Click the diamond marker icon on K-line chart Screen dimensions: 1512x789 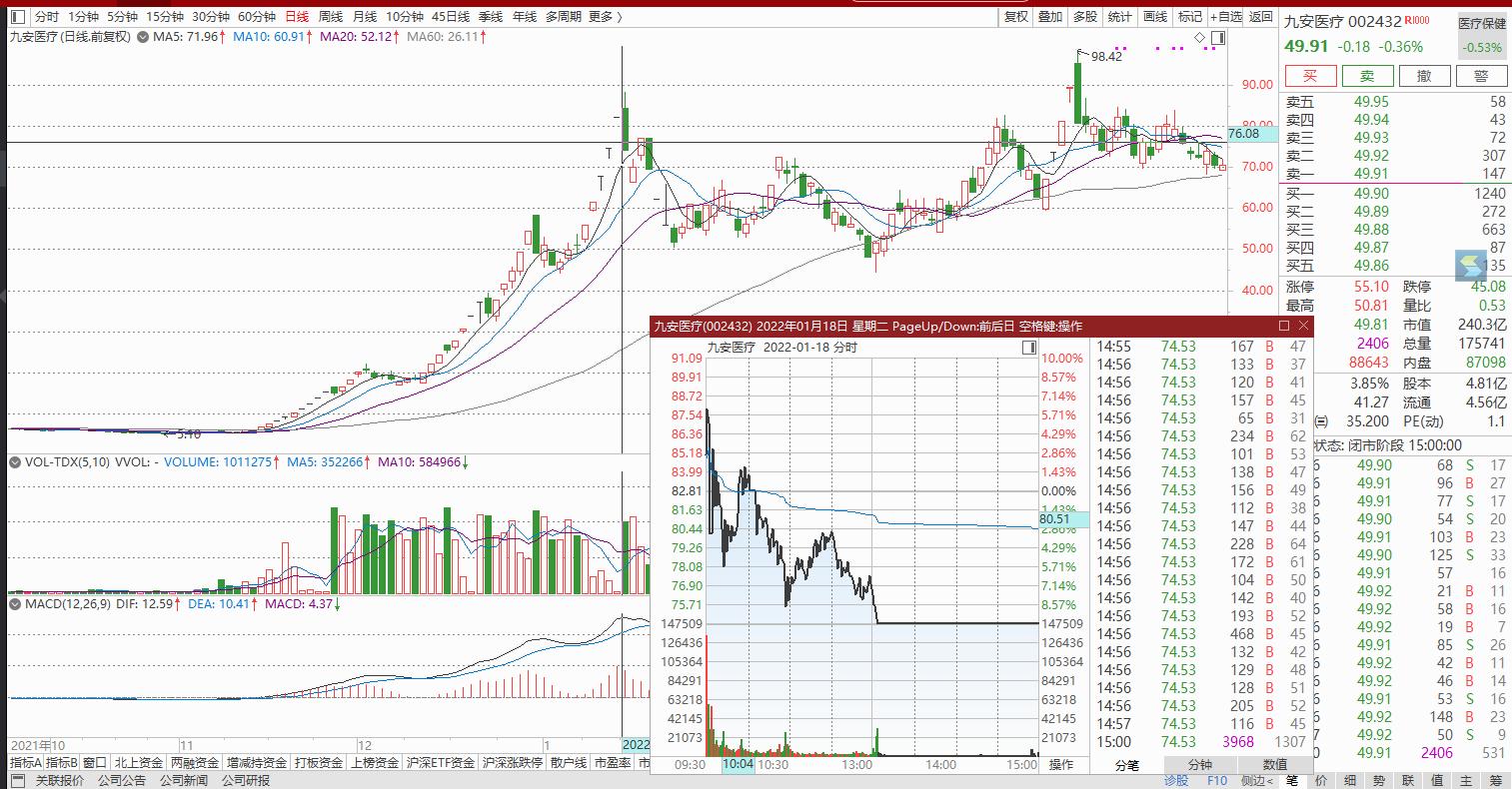[x=1200, y=38]
